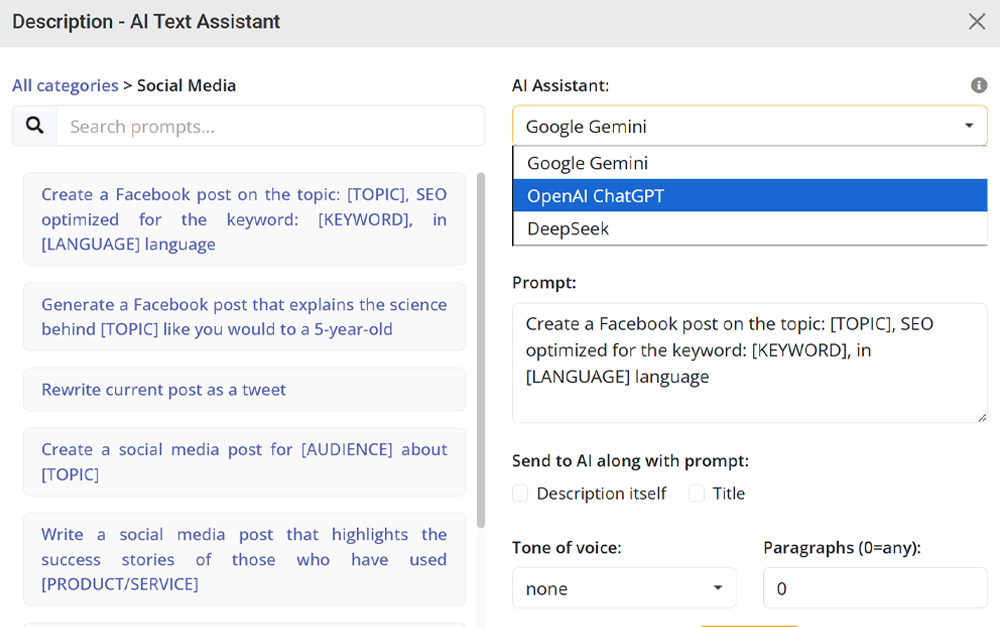Image resolution: width=1000 pixels, height=627 pixels.
Task: Click the prompt list vertical scrollbar
Action: tap(481, 350)
